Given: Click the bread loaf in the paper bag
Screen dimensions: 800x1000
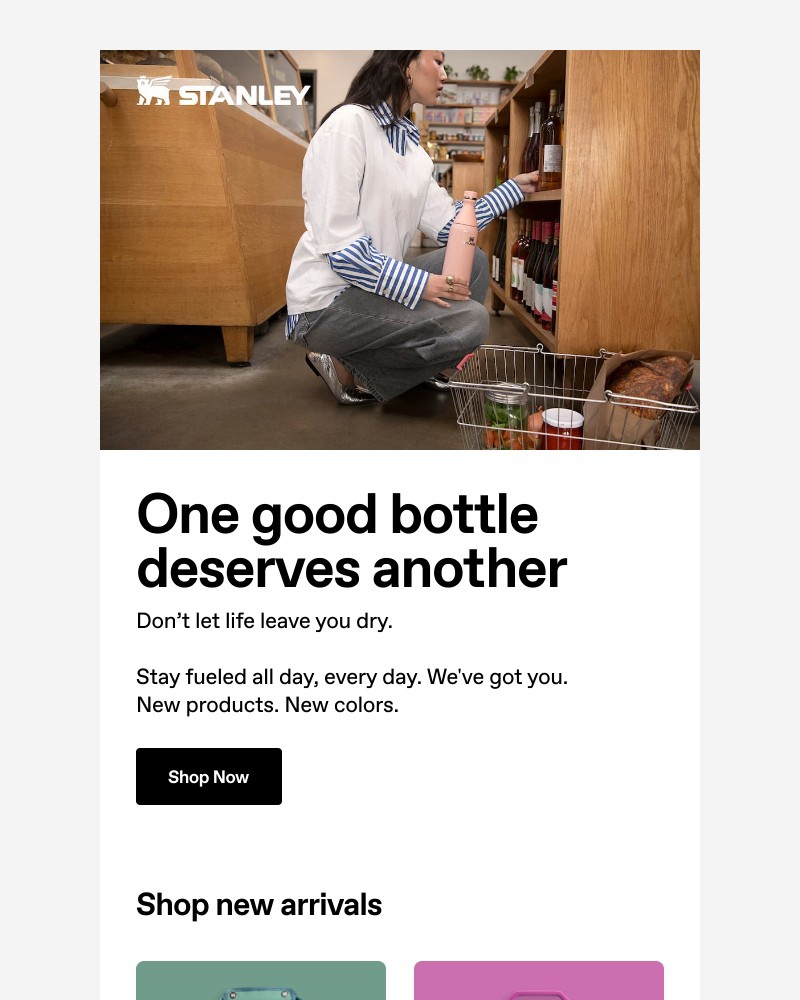Looking at the screenshot, I should 649,383.
